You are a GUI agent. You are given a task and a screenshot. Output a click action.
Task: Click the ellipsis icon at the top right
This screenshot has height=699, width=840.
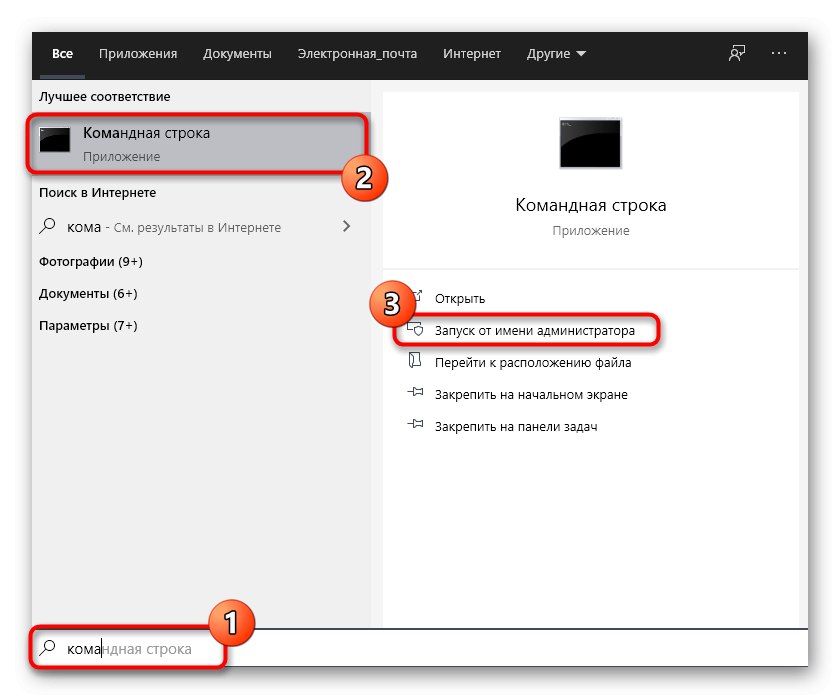click(x=777, y=54)
